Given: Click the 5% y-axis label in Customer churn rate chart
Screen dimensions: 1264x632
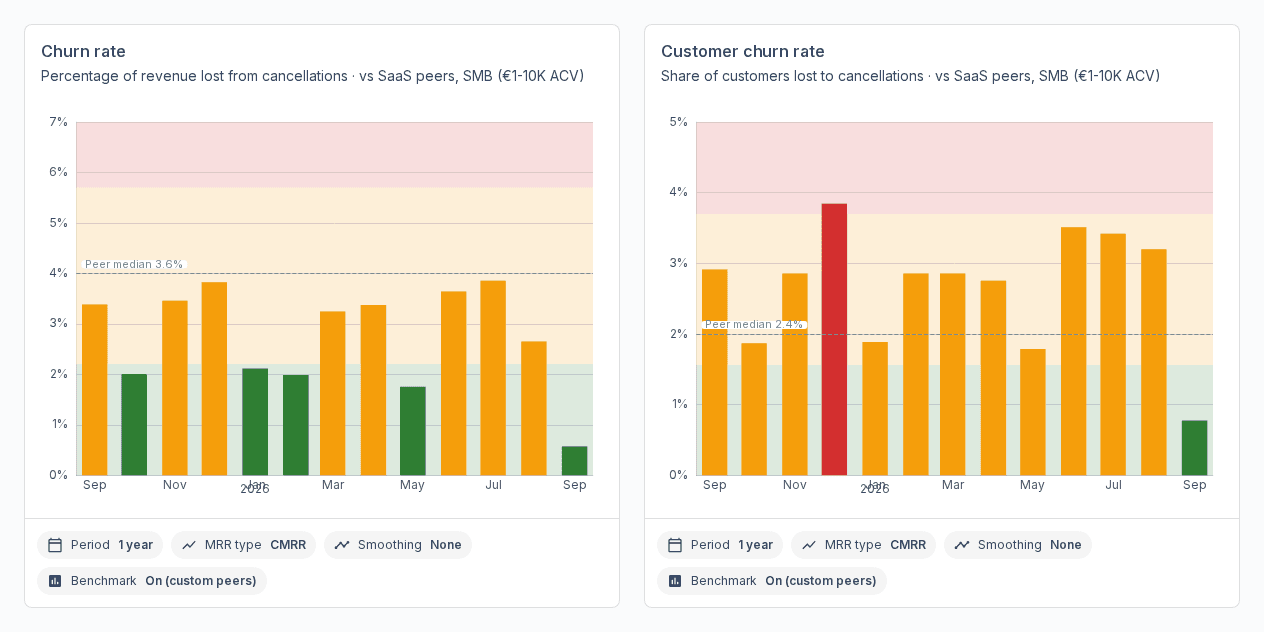Looking at the screenshot, I should click(678, 122).
